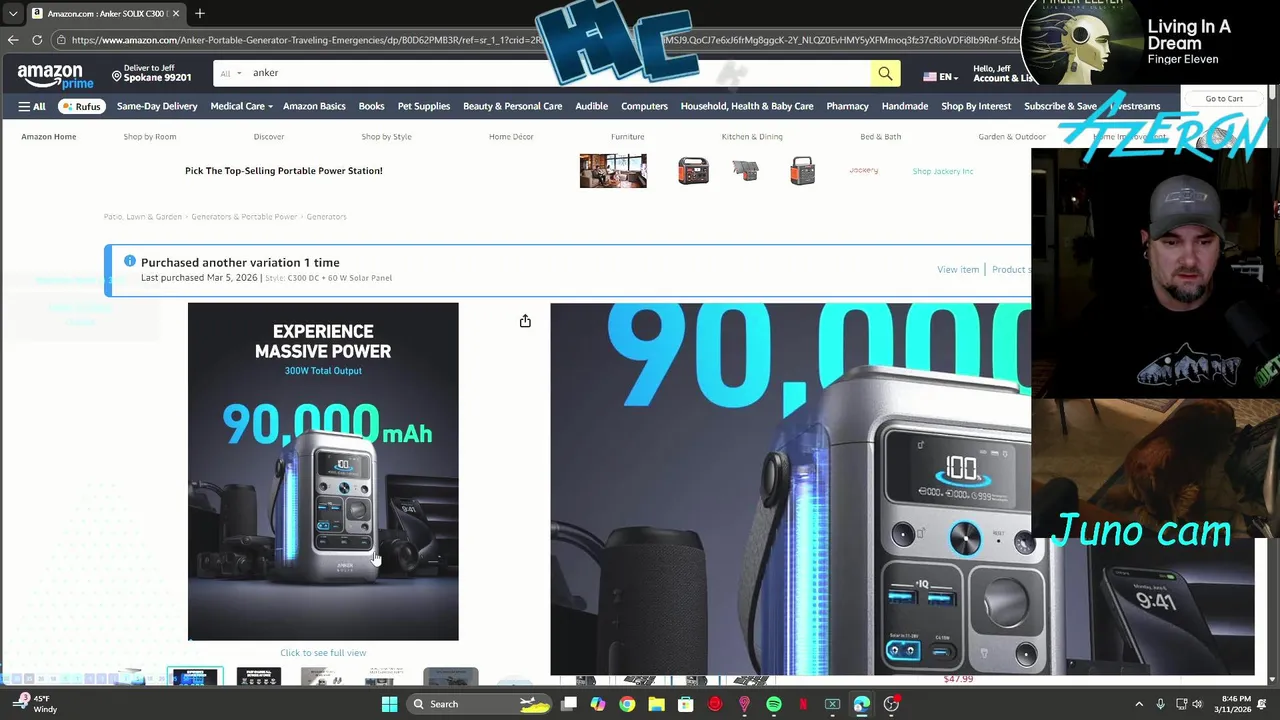Viewport: 1280px width, 720px height.
Task: Click the search field containing anker
Action: [x=558, y=73]
